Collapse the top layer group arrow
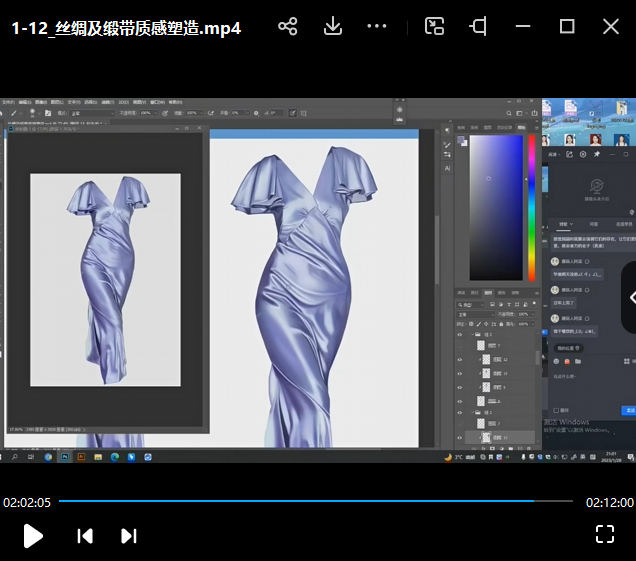636x561 pixels. tap(471, 335)
